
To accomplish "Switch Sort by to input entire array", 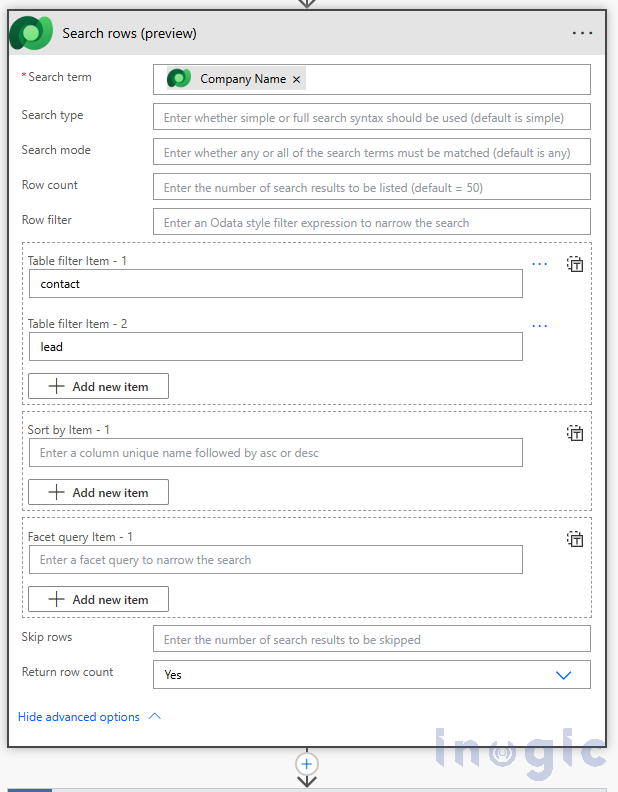I will coord(575,433).
